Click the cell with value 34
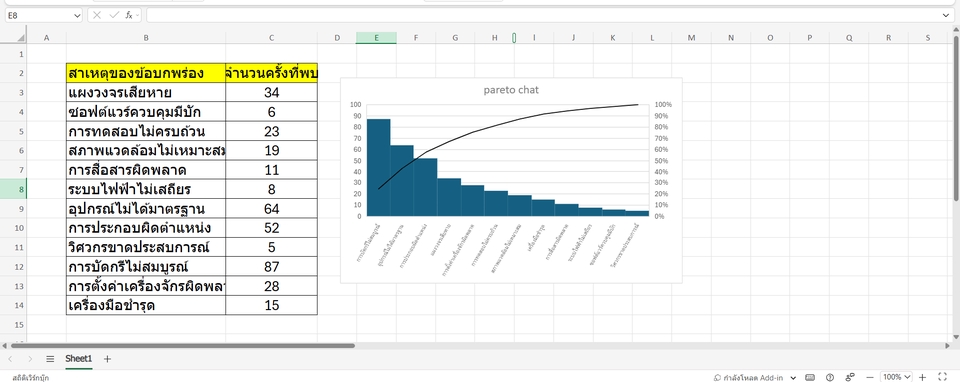This screenshot has width=960, height=382. click(271, 92)
